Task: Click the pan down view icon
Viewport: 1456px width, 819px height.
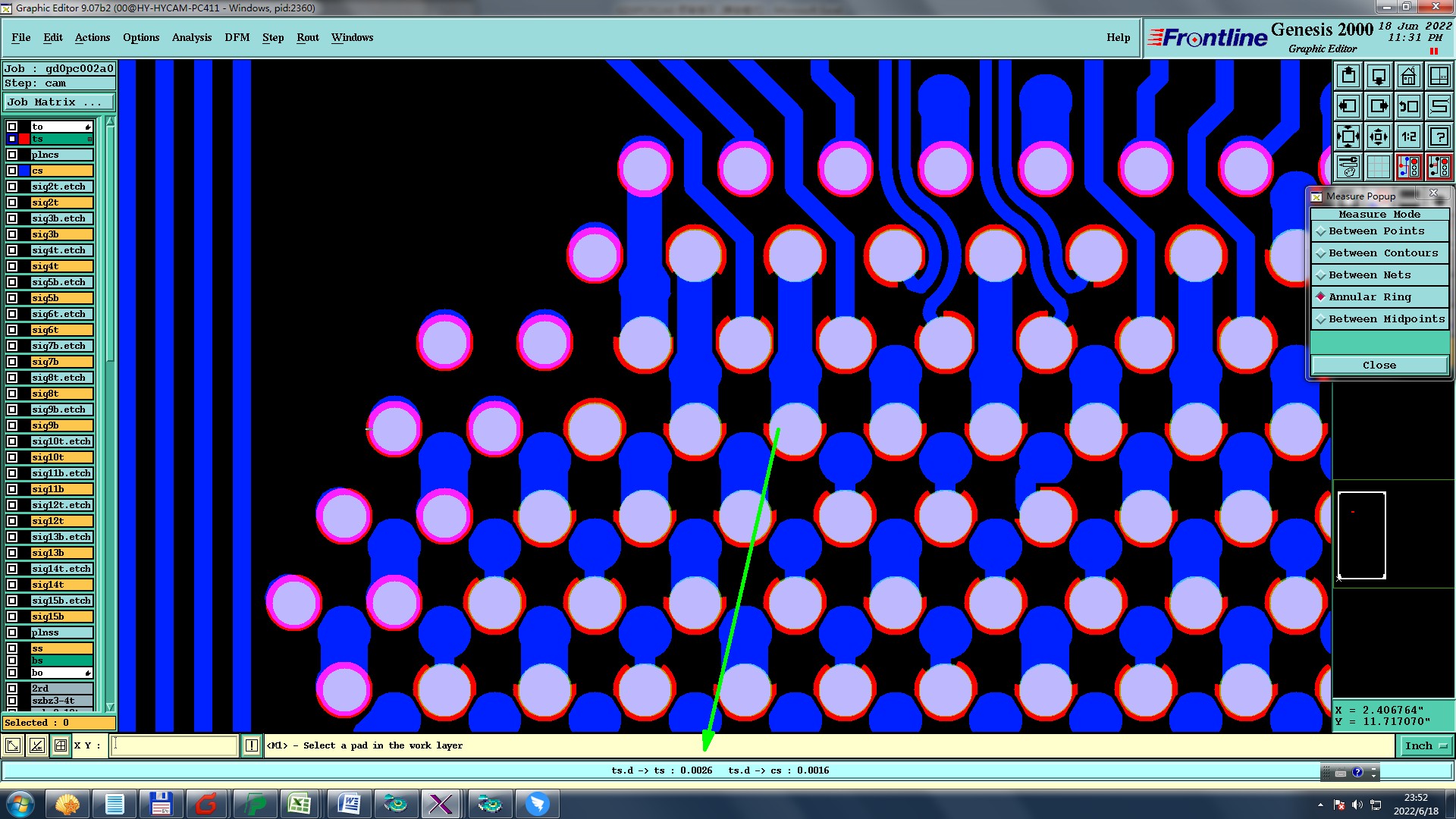Action: pos(1379,76)
